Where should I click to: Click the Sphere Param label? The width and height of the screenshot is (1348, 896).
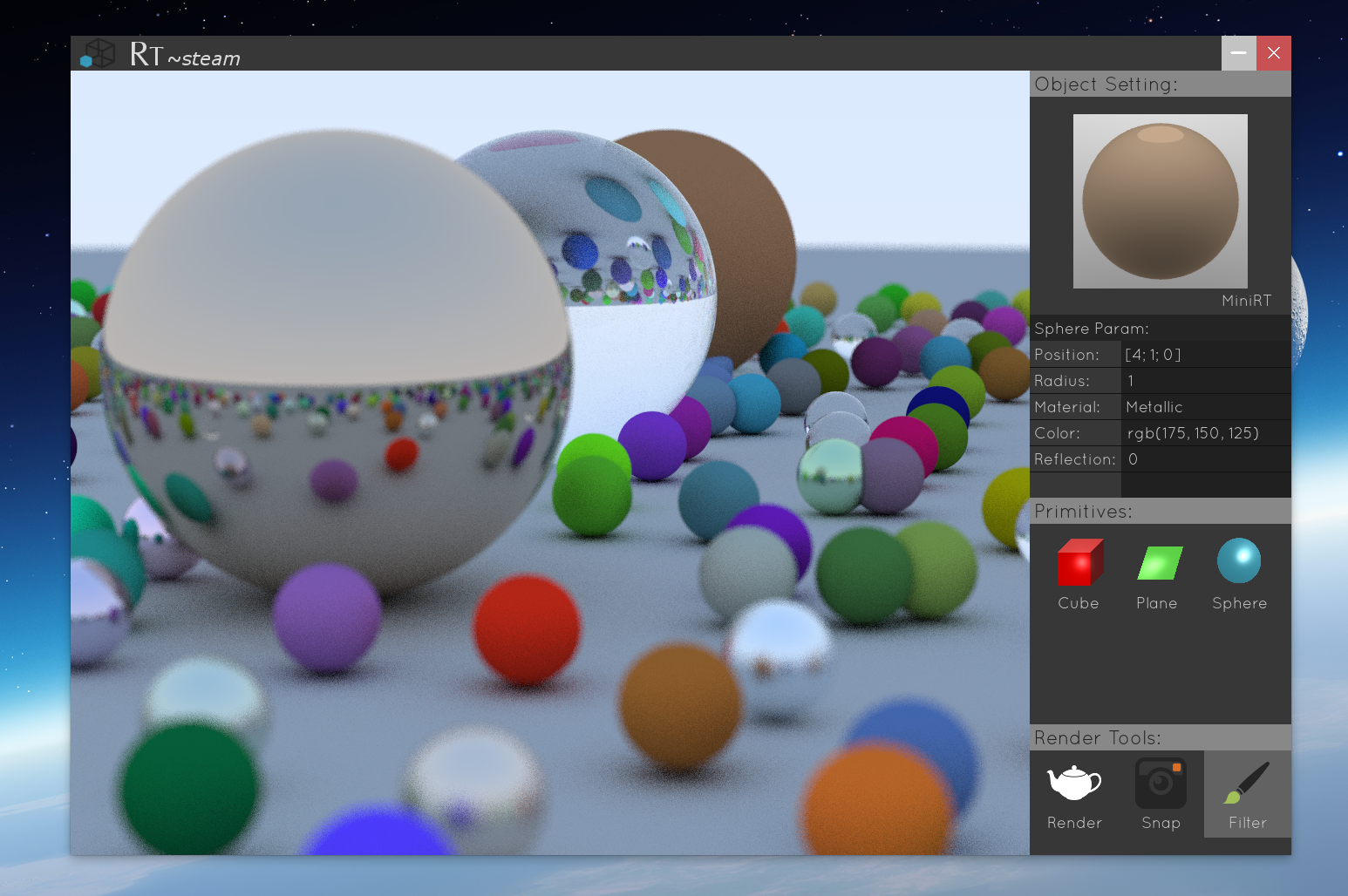click(x=1092, y=329)
